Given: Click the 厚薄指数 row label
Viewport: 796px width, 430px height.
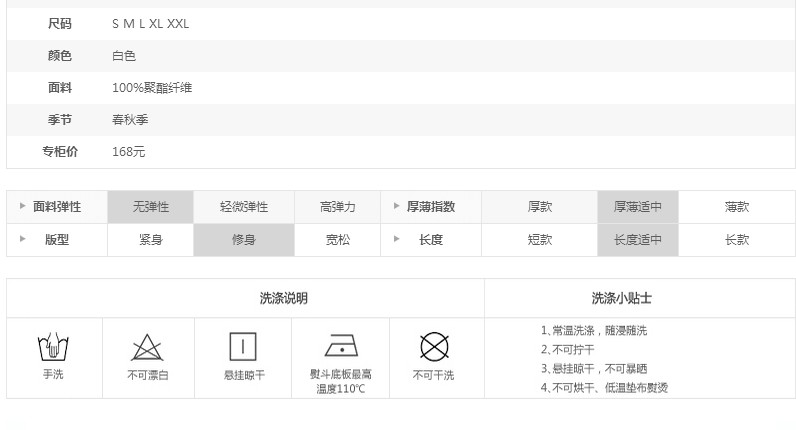Looking at the screenshot, I should pos(431,207).
